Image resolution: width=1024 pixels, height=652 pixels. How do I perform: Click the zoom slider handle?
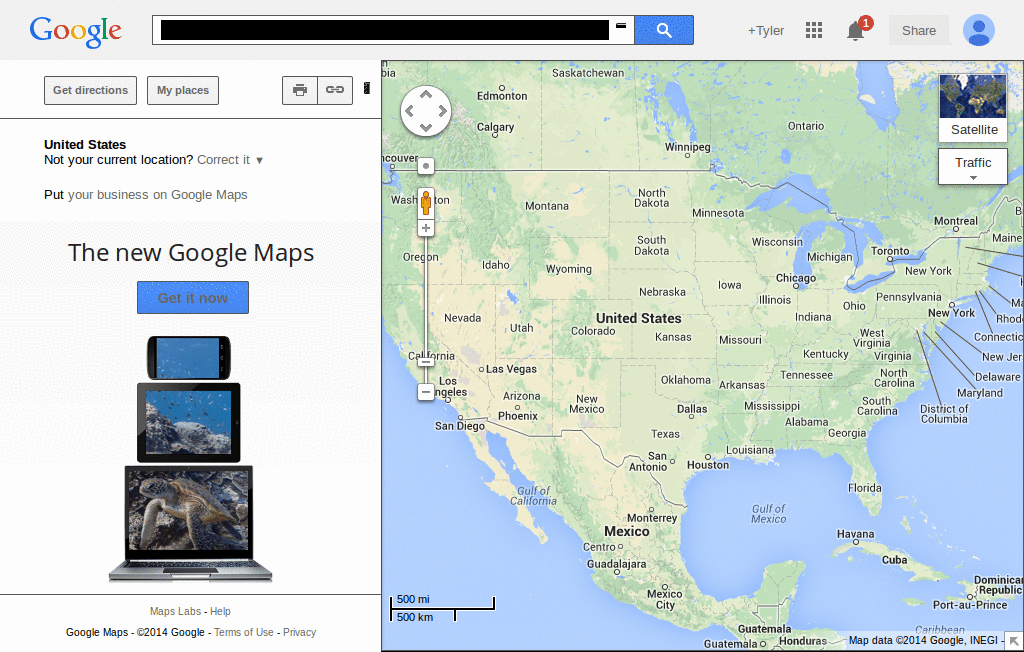pos(426,362)
